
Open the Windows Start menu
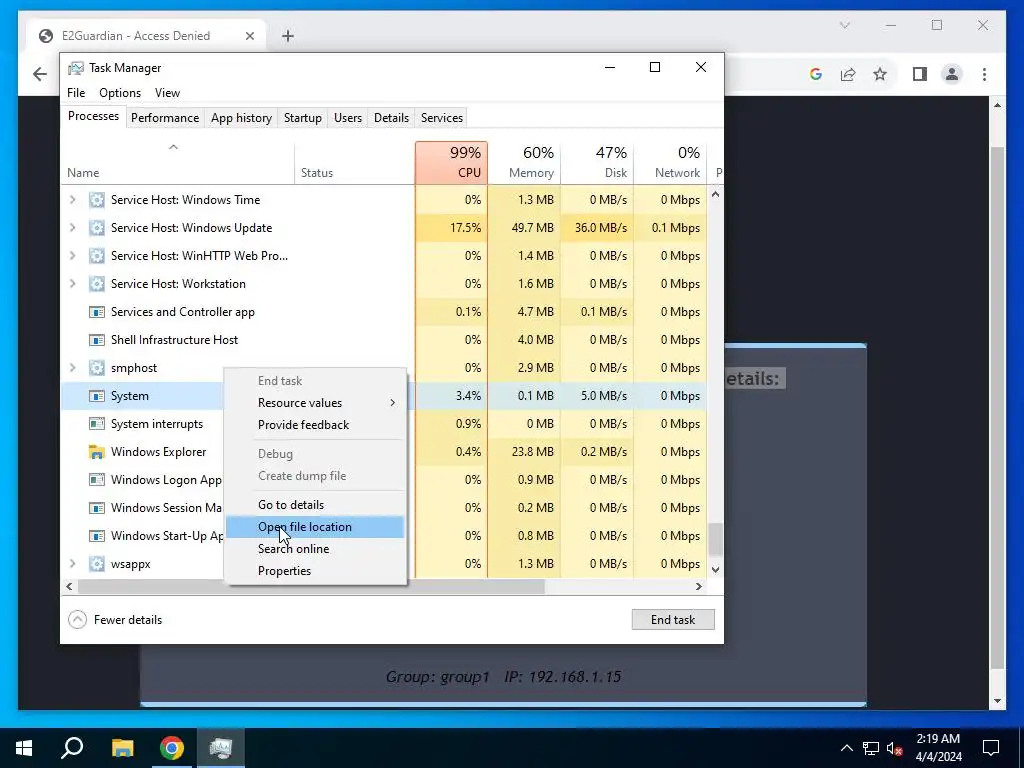pos(24,748)
